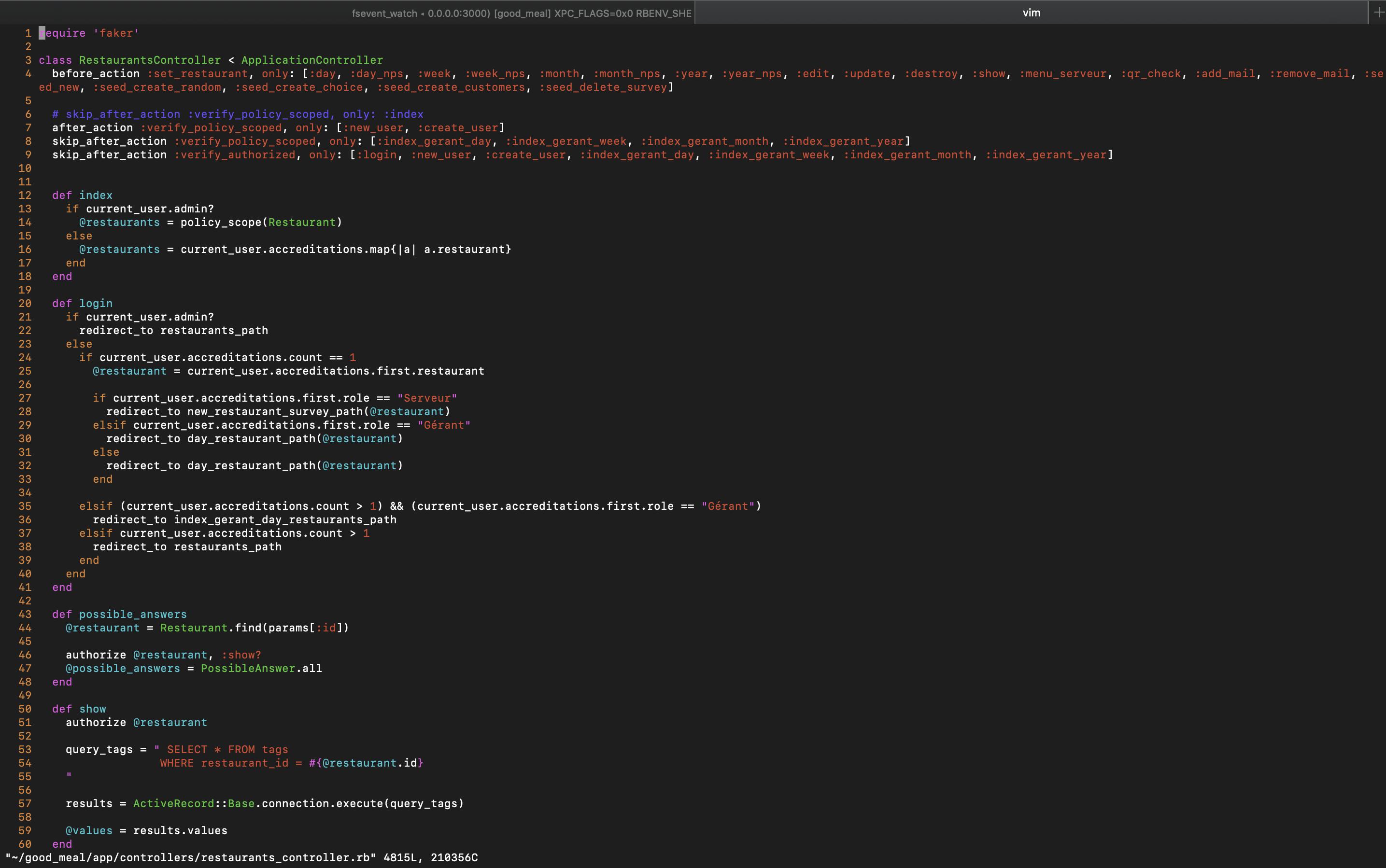Click the "Serveur" string literal on line 27
This screenshot has width=1386, height=868.
coord(427,398)
